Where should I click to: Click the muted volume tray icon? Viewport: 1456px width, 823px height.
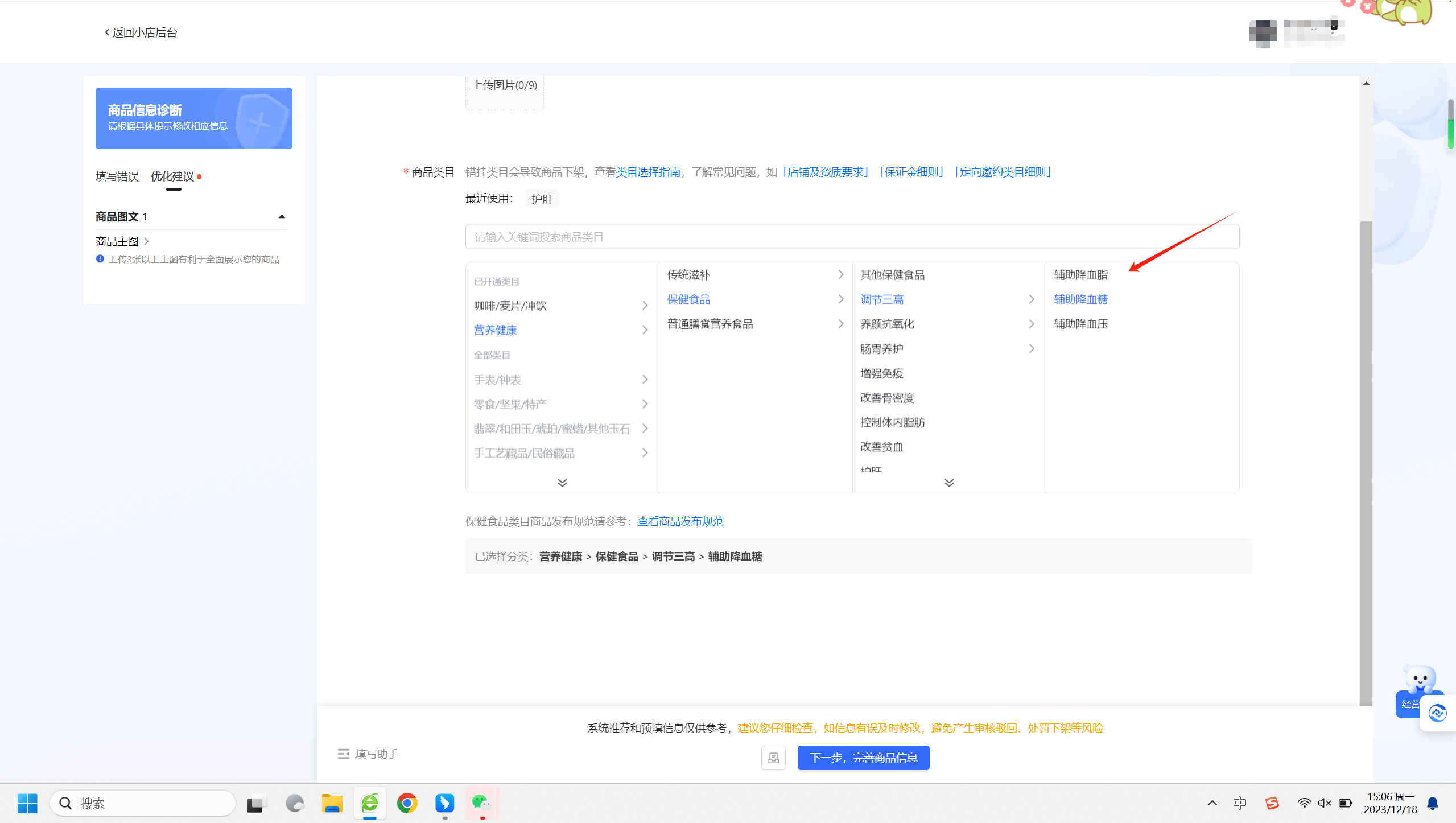(1325, 803)
